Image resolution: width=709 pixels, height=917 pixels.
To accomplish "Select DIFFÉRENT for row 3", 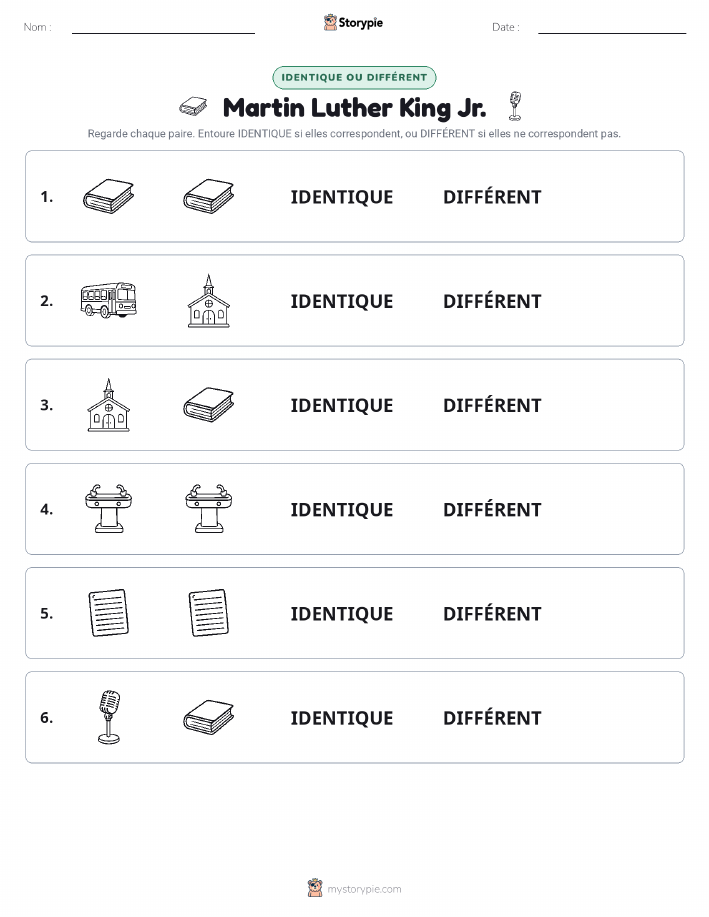I will click(x=492, y=405).
